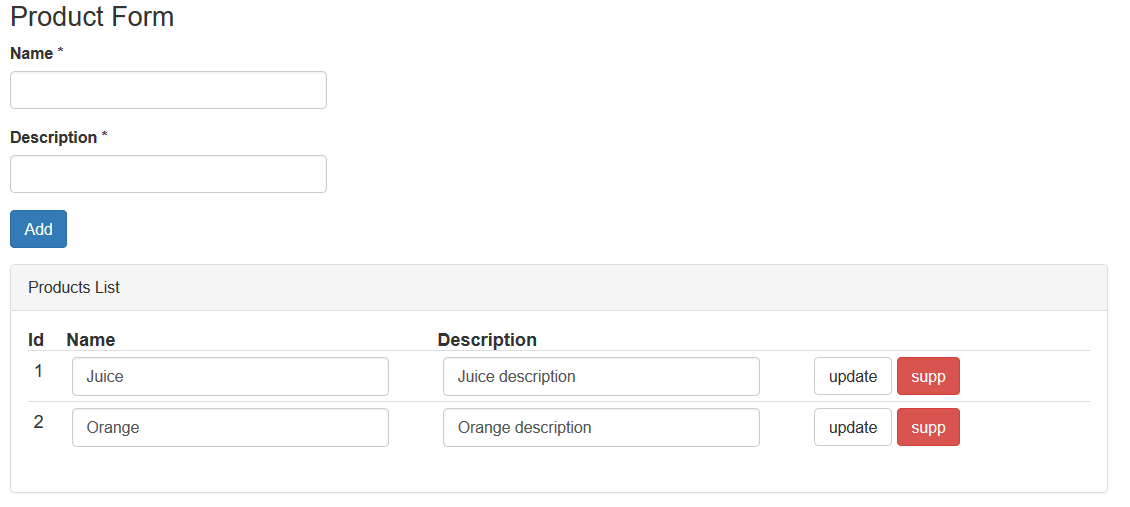Screen dimensions: 1130x507
Task: Select the Juice name input
Action: coord(231,377)
